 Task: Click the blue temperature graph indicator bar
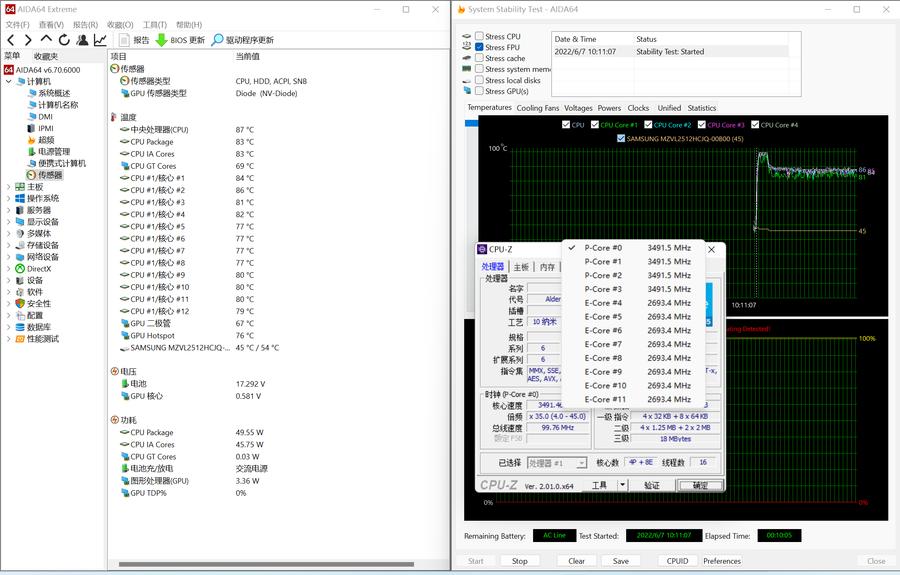pyautogui.click(x=471, y=123)
